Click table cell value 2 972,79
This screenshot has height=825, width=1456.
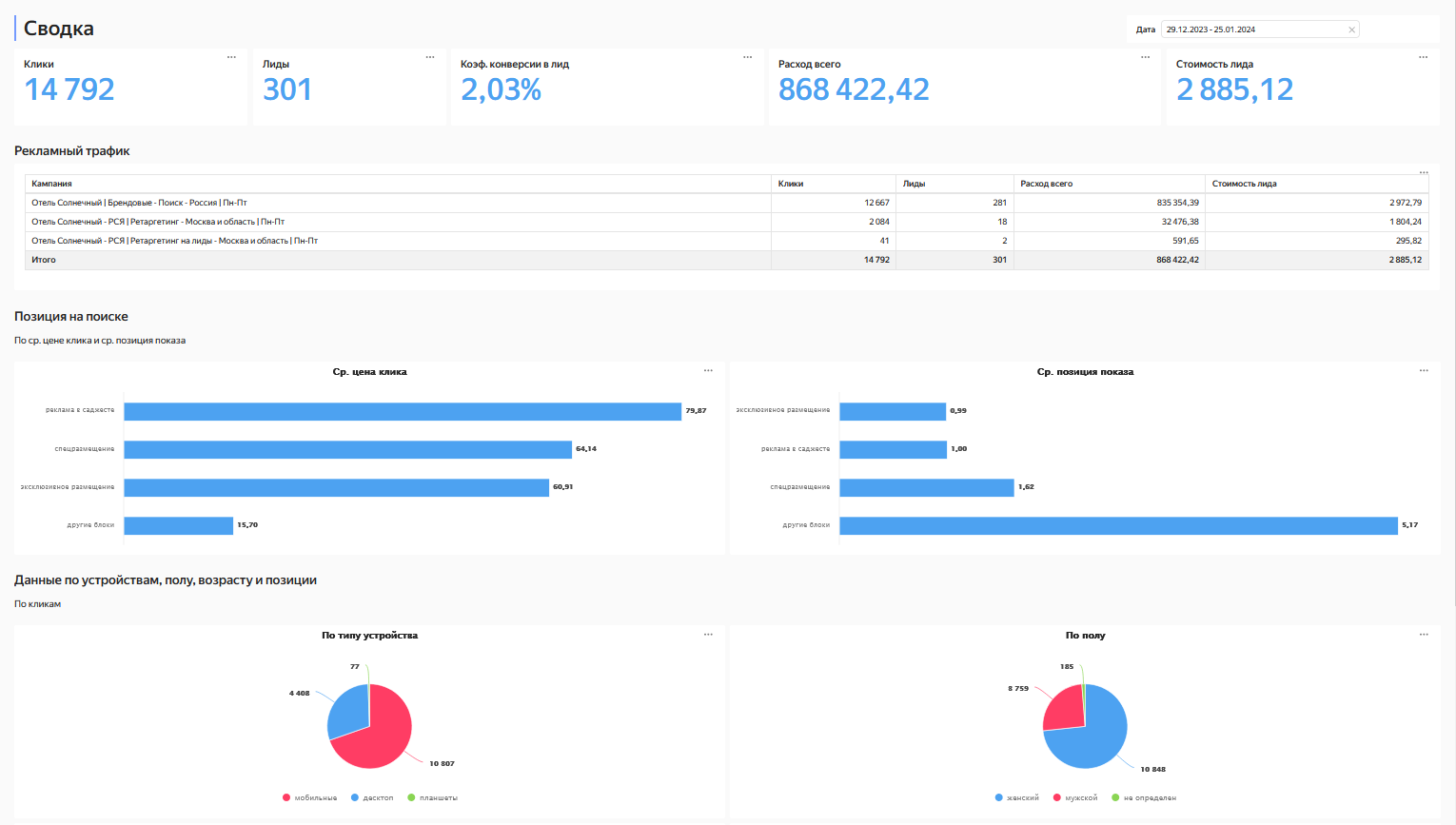coord(1406,203)
